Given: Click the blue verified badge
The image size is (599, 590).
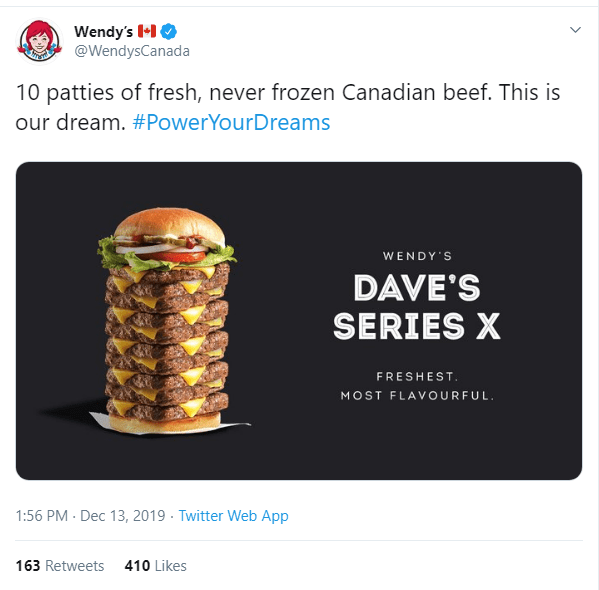Looking at the screenshot, I should (168, 31).
